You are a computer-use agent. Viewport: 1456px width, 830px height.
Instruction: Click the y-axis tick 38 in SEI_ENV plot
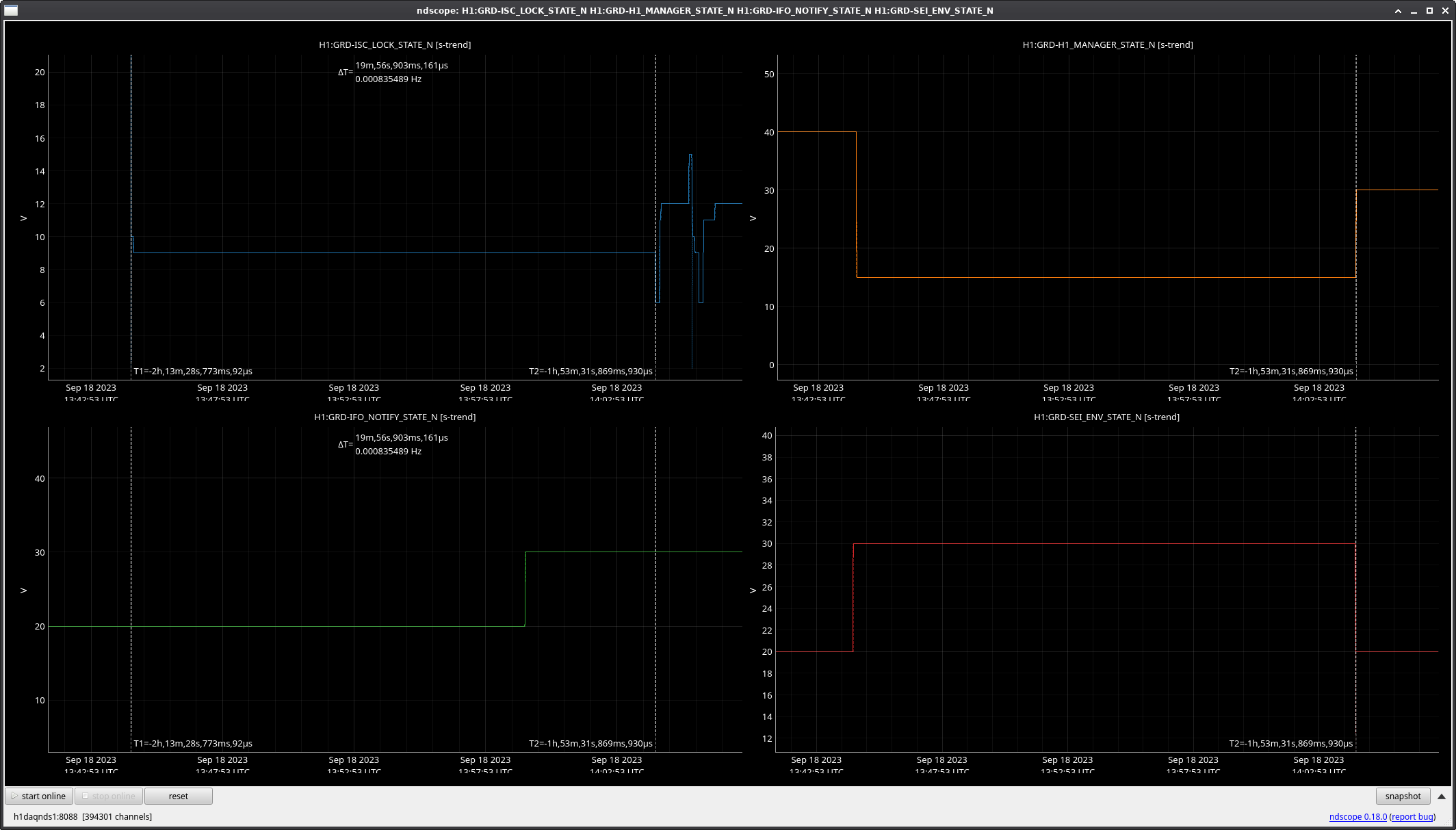click(767, 457)
